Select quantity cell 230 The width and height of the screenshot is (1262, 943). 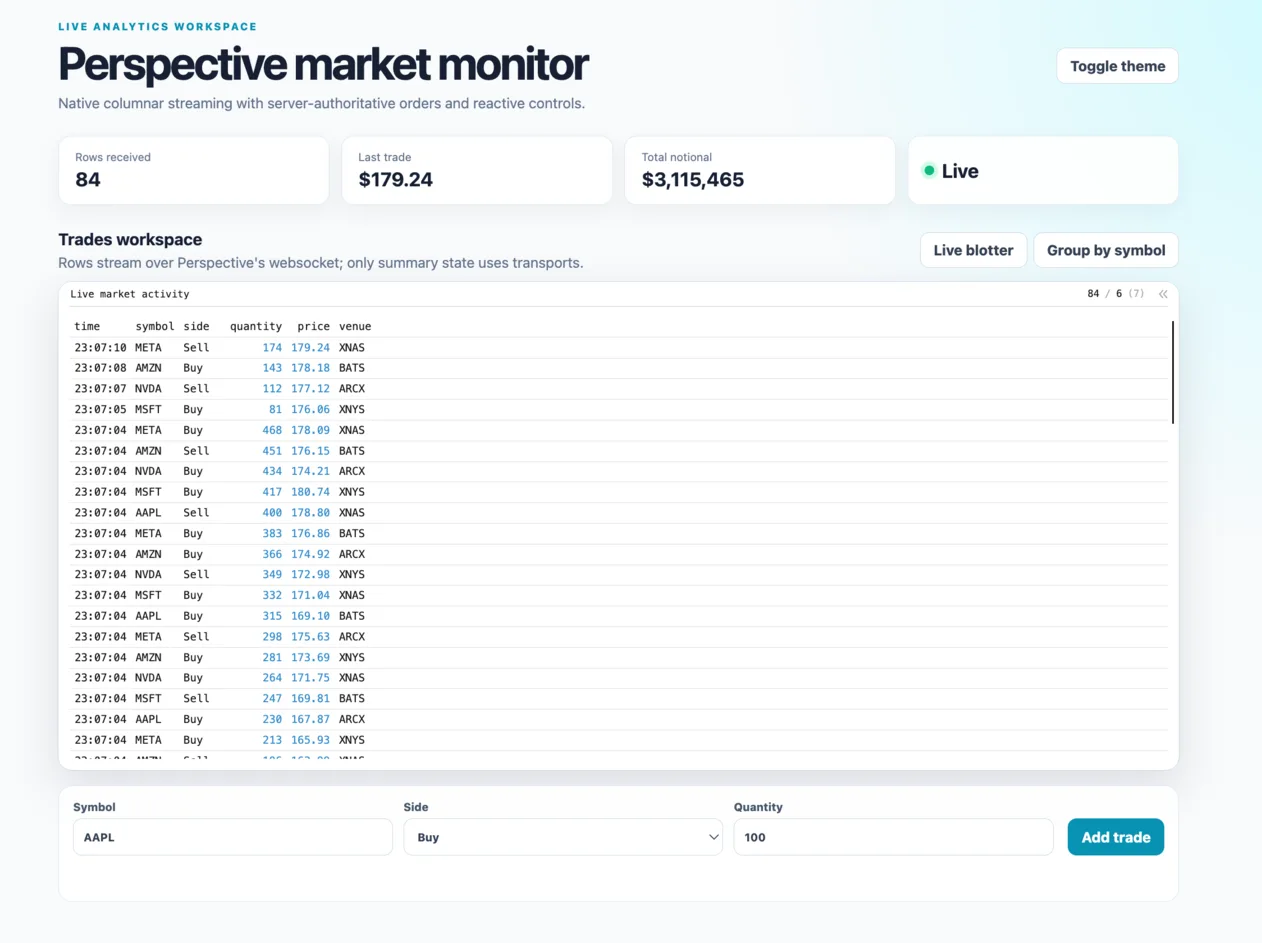click(272, 719)
